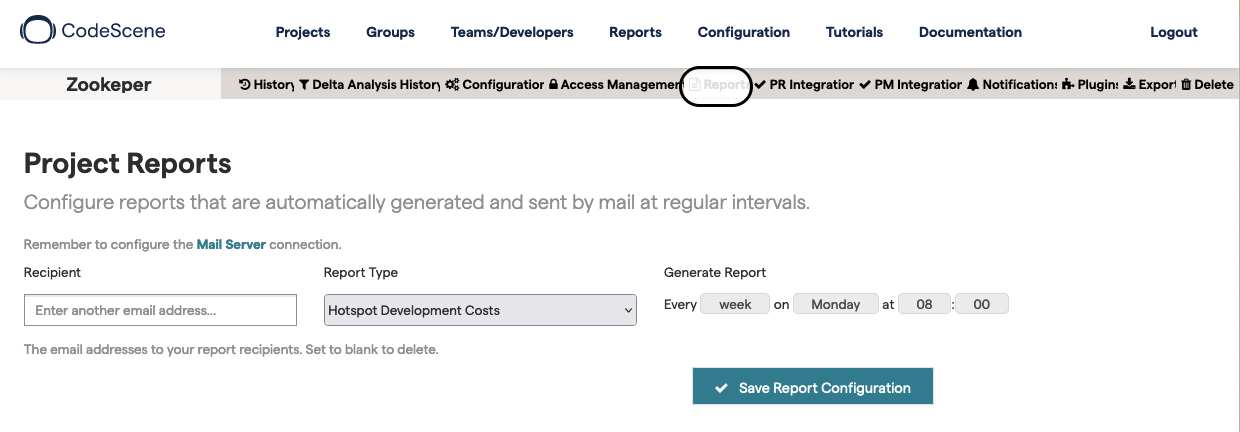
Task: Open project Configuration gears icon
Action: click(452, 85)
